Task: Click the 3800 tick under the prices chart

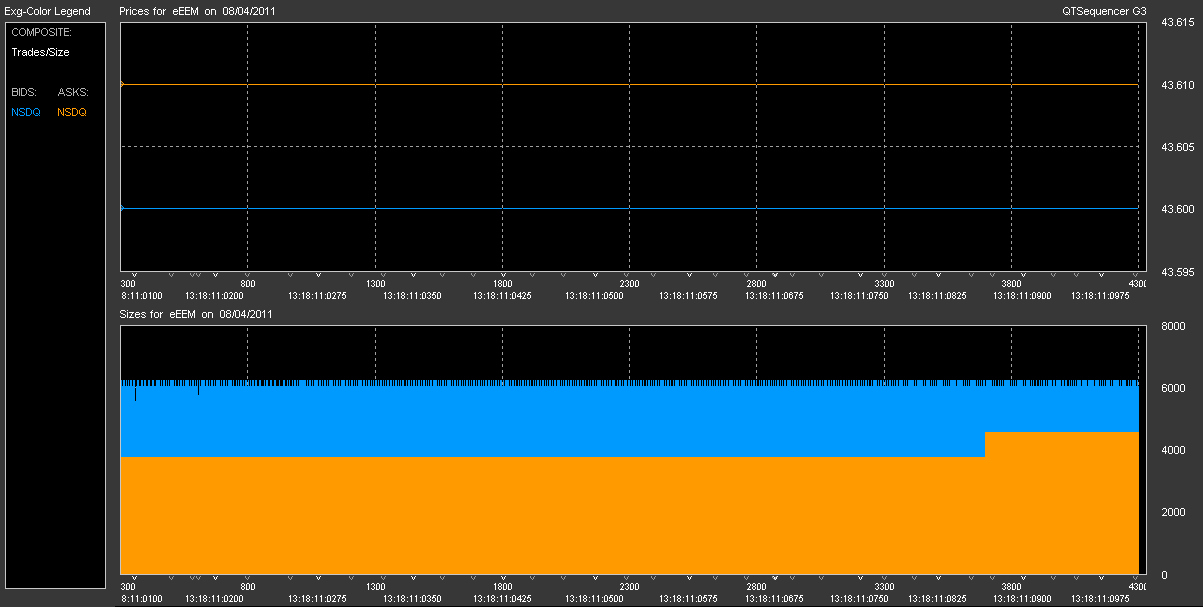Action: click(x=1011, y=283)
